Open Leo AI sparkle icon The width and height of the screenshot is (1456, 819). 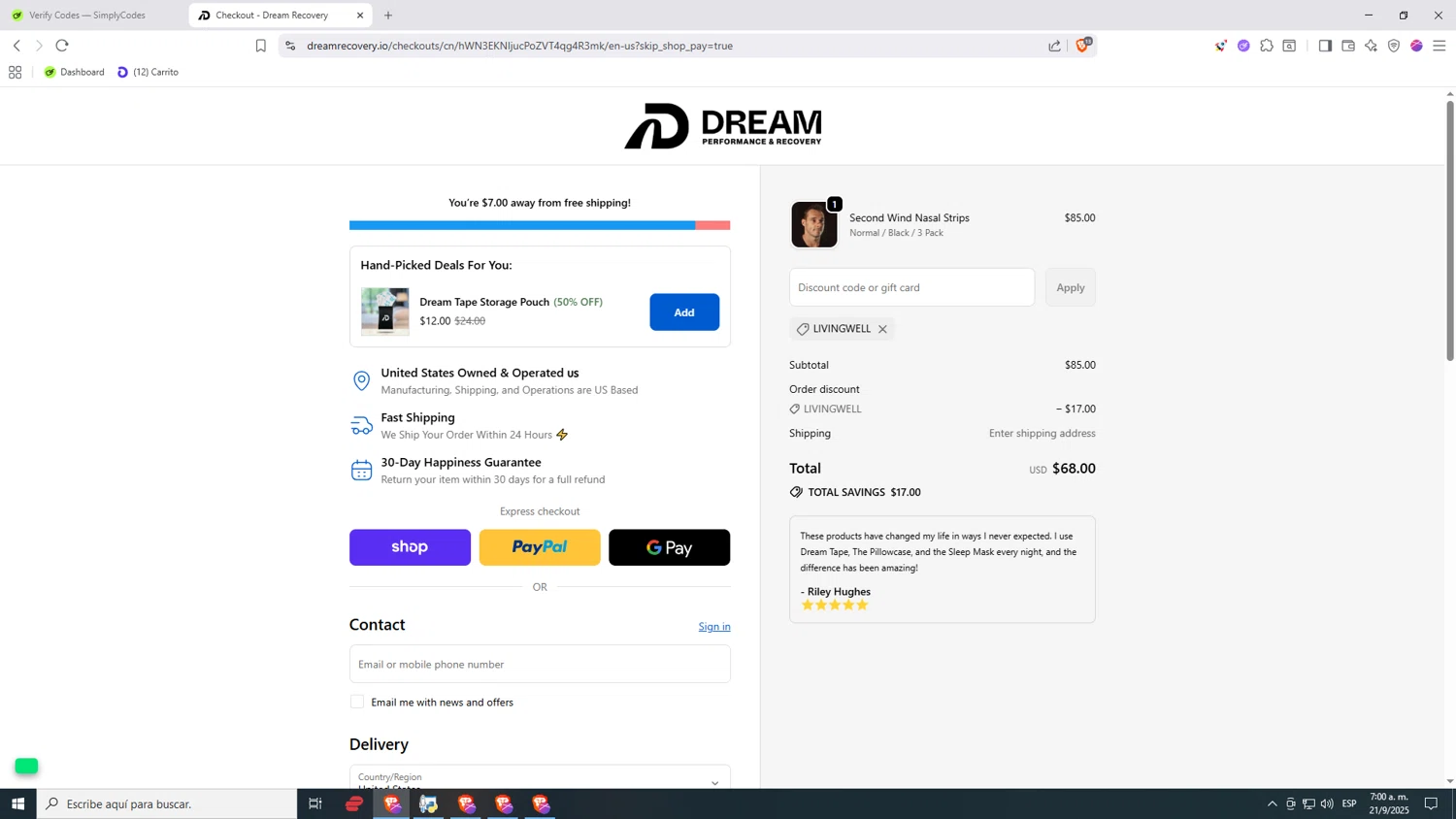1371,46
